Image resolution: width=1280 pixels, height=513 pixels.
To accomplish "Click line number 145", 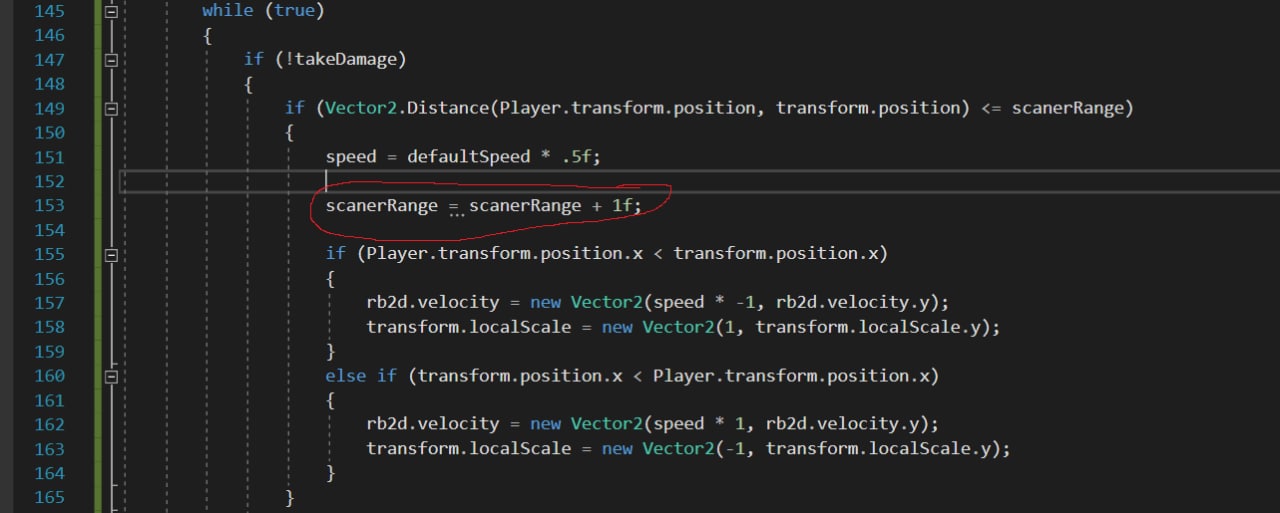I will (x=48, y=11).
